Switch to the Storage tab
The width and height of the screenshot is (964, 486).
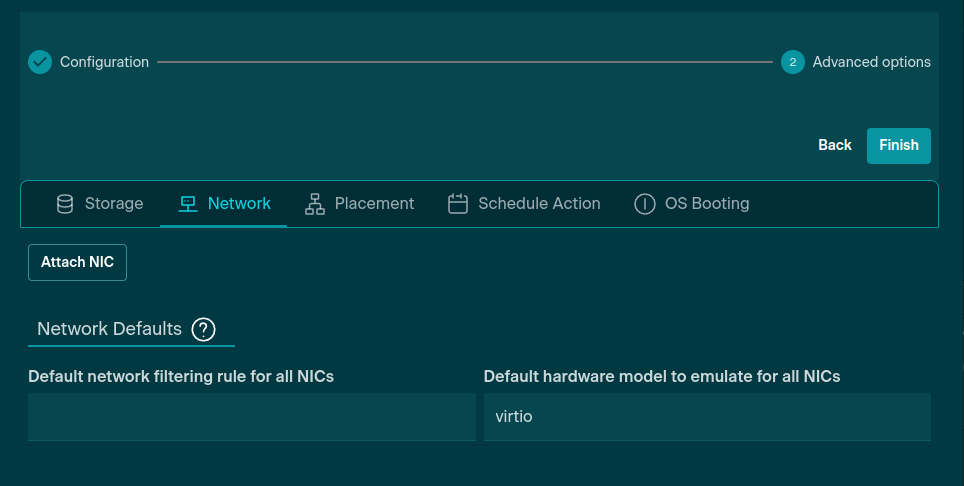tap(113, 204)
